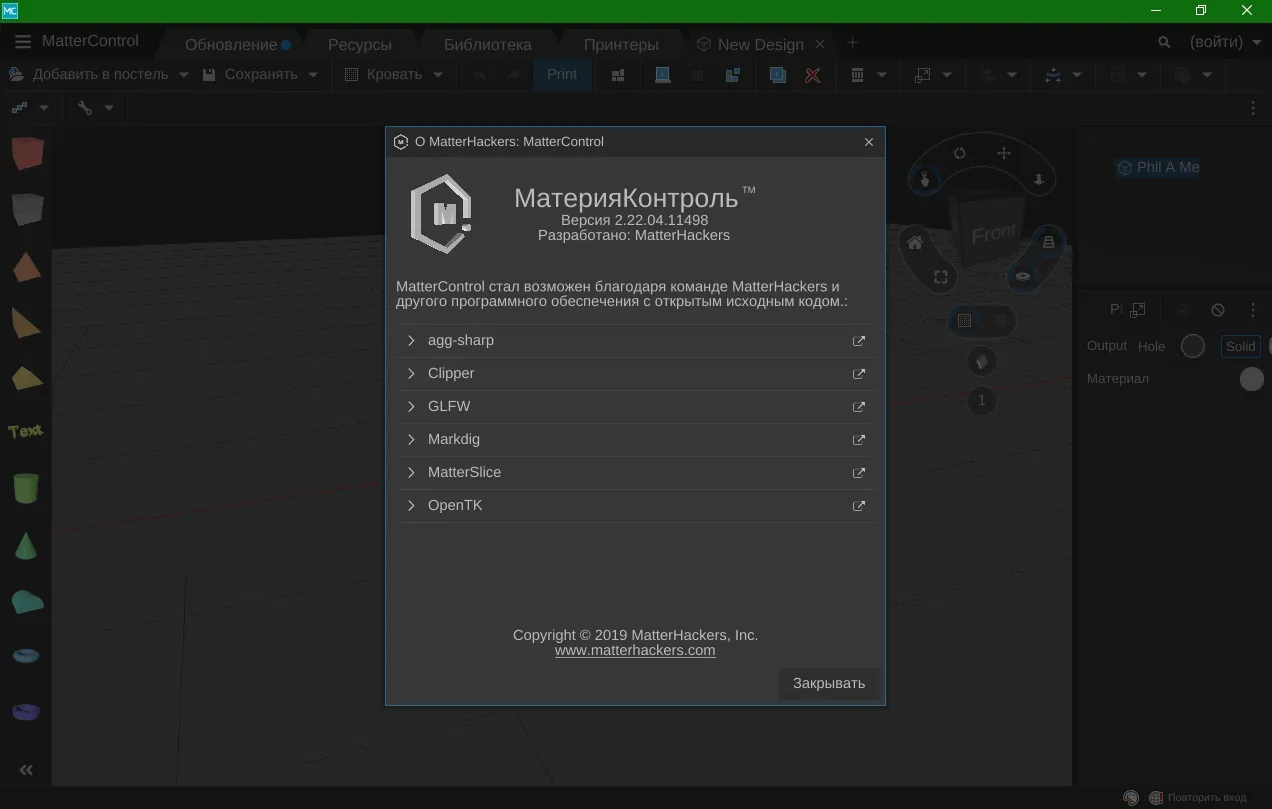The image size is (1272, 809).
Task: Switch to the Принтеры tab
Action: [621, 45]
